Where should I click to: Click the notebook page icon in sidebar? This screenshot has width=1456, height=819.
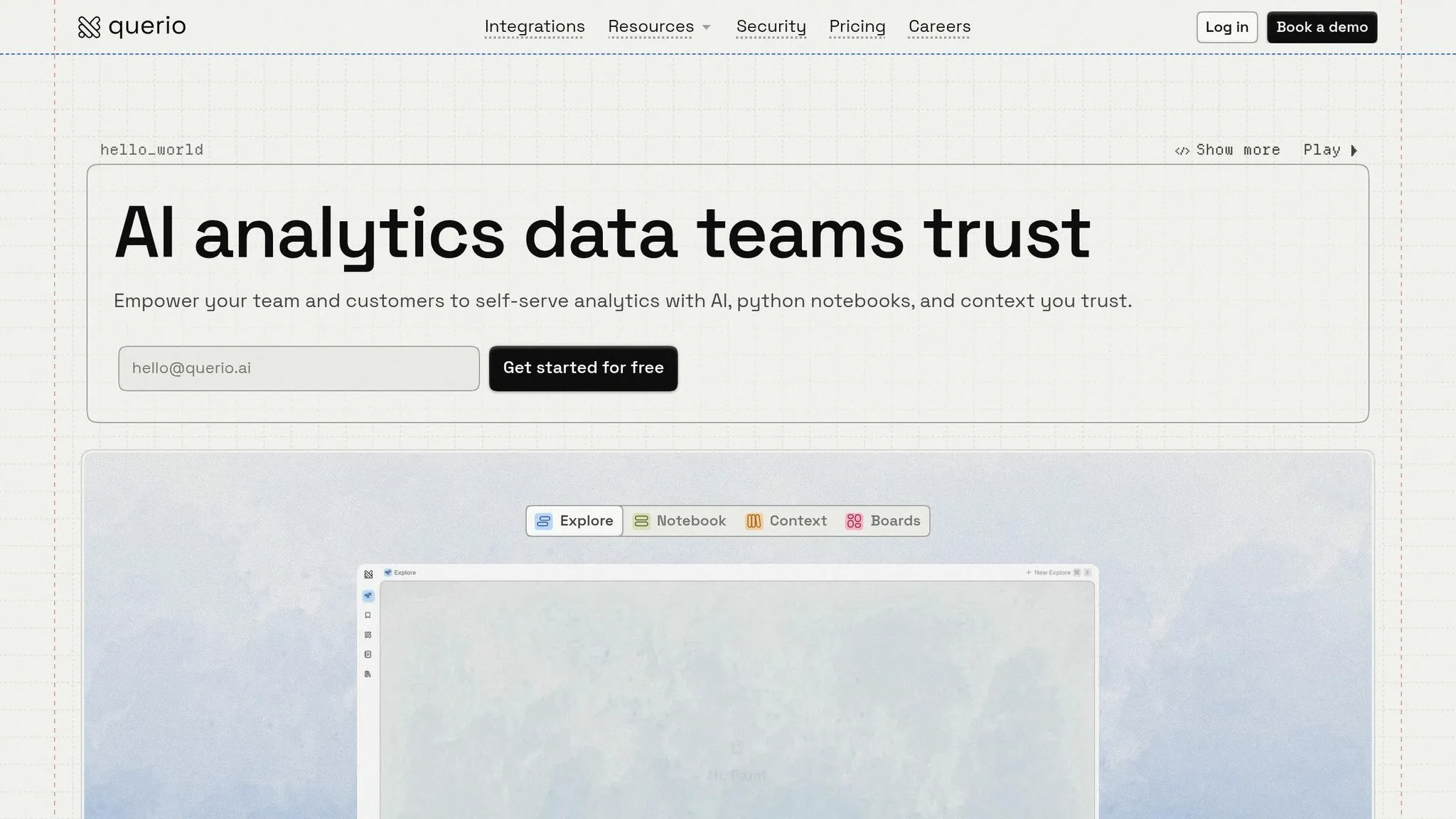click(x=368, y=655)
